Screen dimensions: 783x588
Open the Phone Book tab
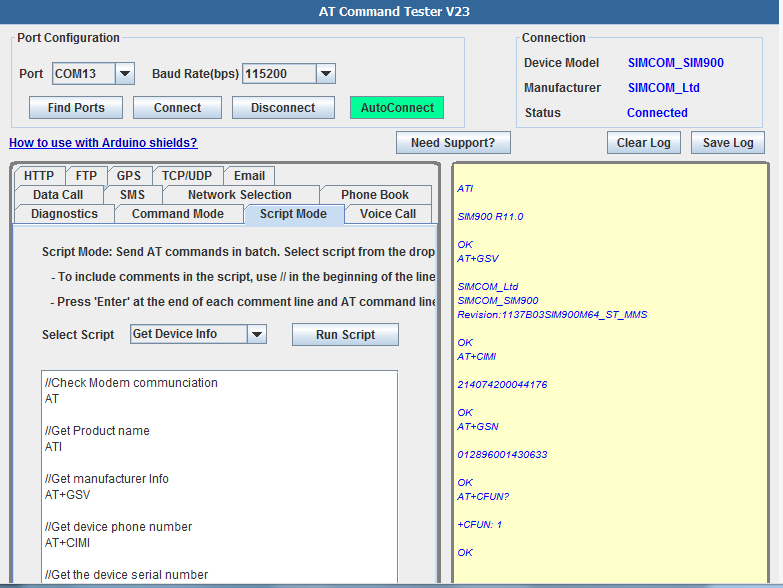[375, 195]
